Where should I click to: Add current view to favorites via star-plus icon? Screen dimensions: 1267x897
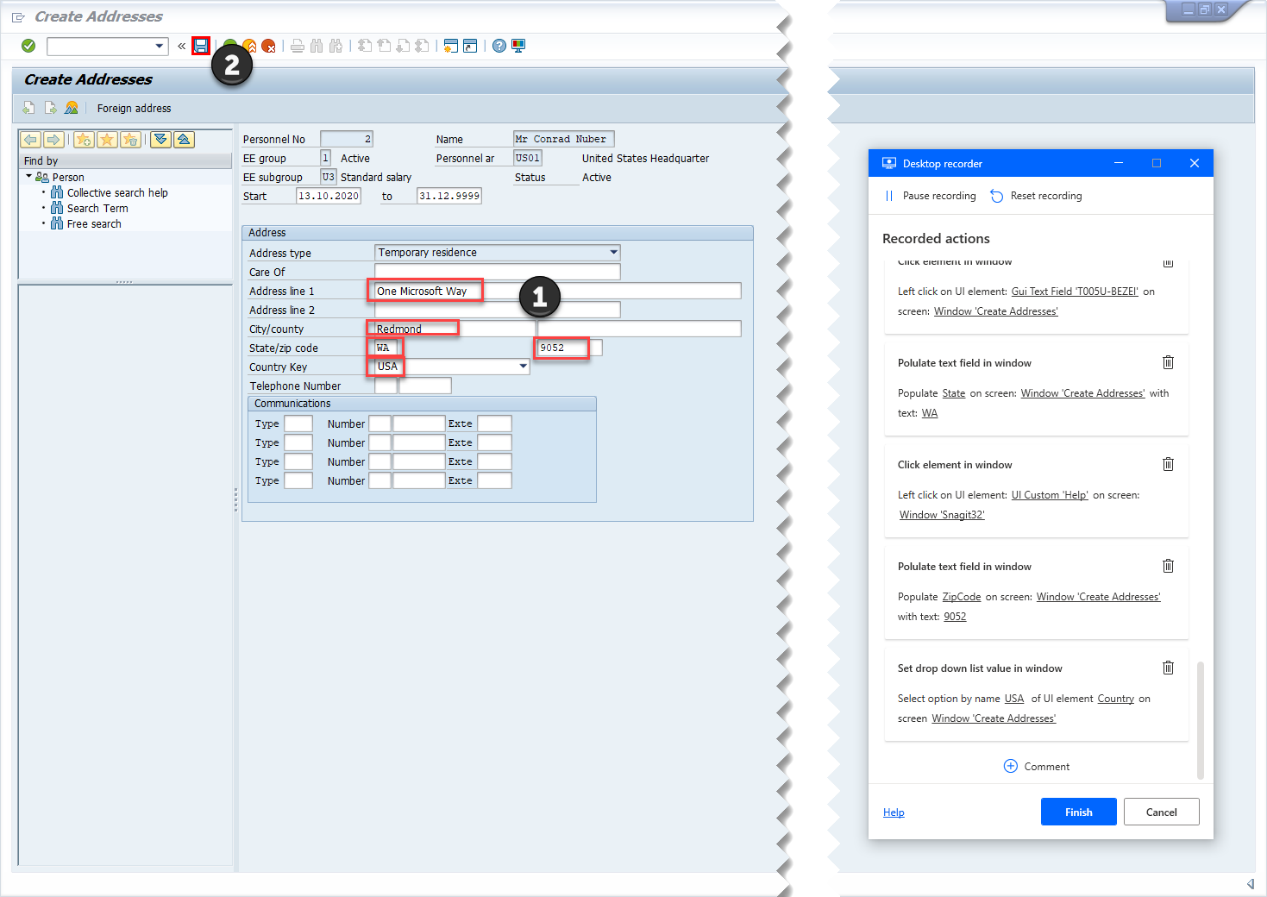[84, 139]
